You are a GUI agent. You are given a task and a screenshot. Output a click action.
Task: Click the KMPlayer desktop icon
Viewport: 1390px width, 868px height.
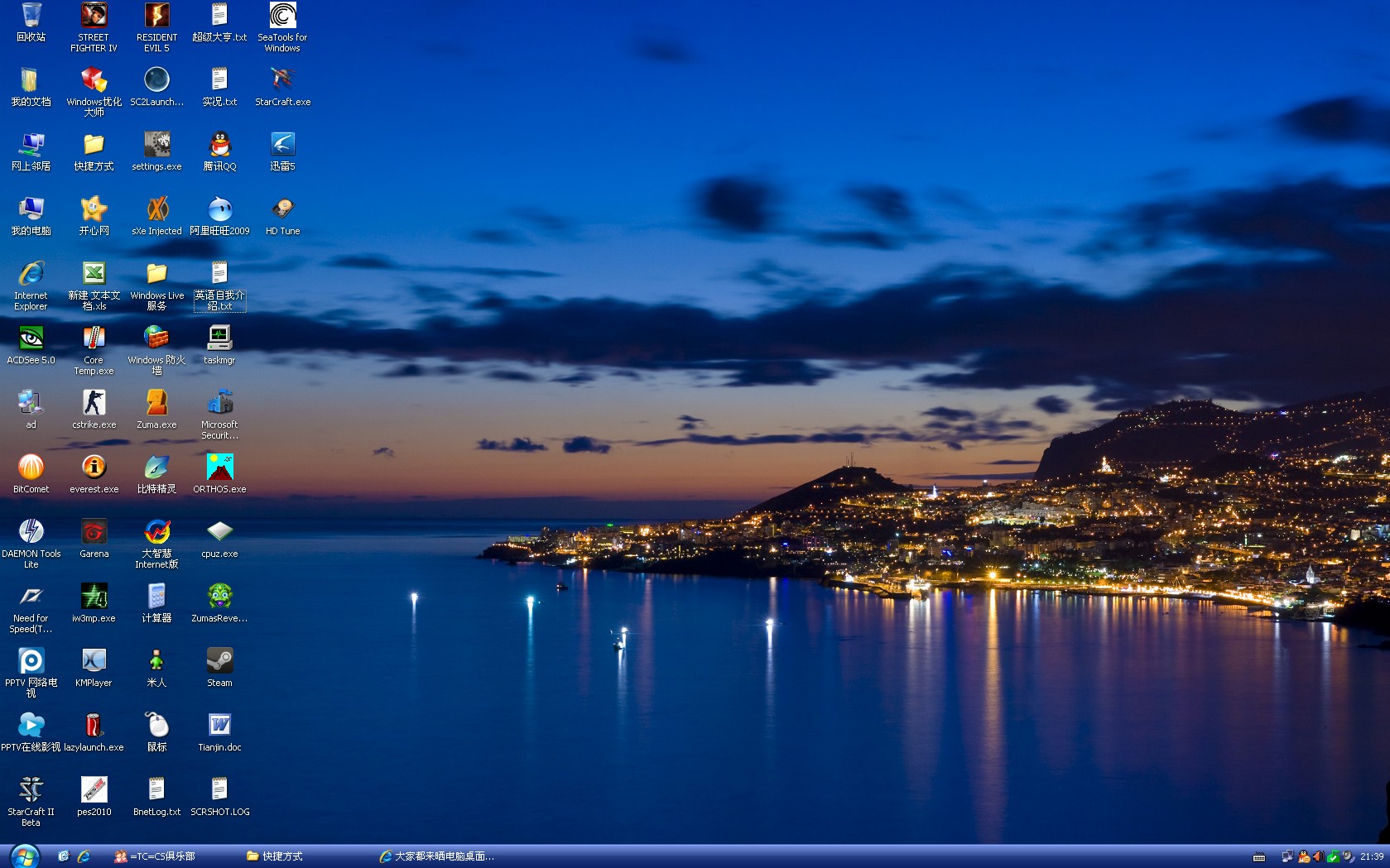pos(94,668)
